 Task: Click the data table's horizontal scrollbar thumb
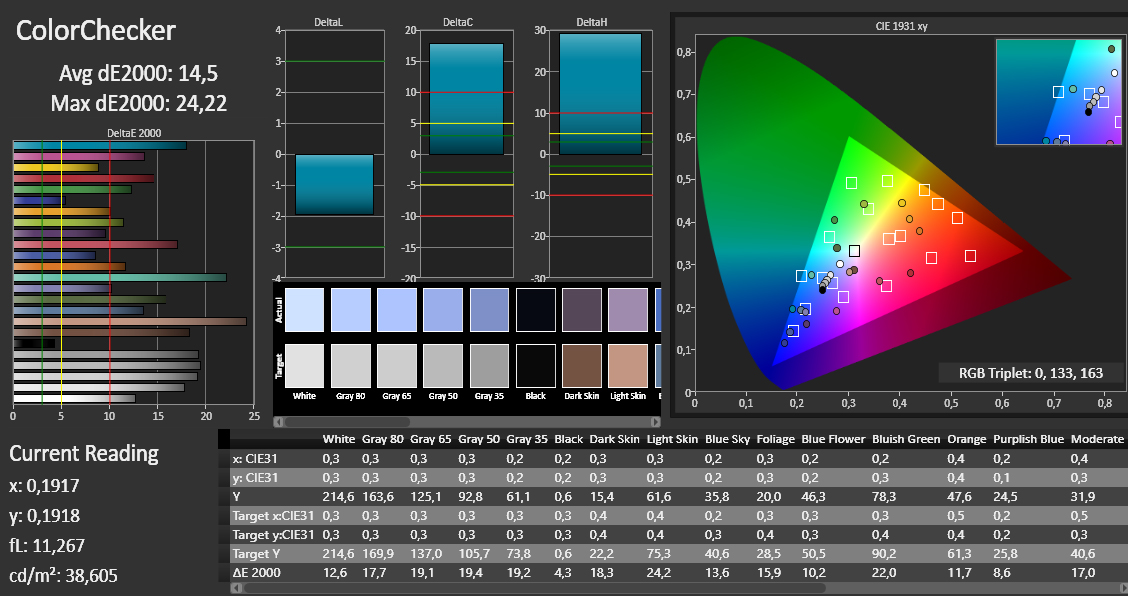pyautogui.click(x=536, y=588)
